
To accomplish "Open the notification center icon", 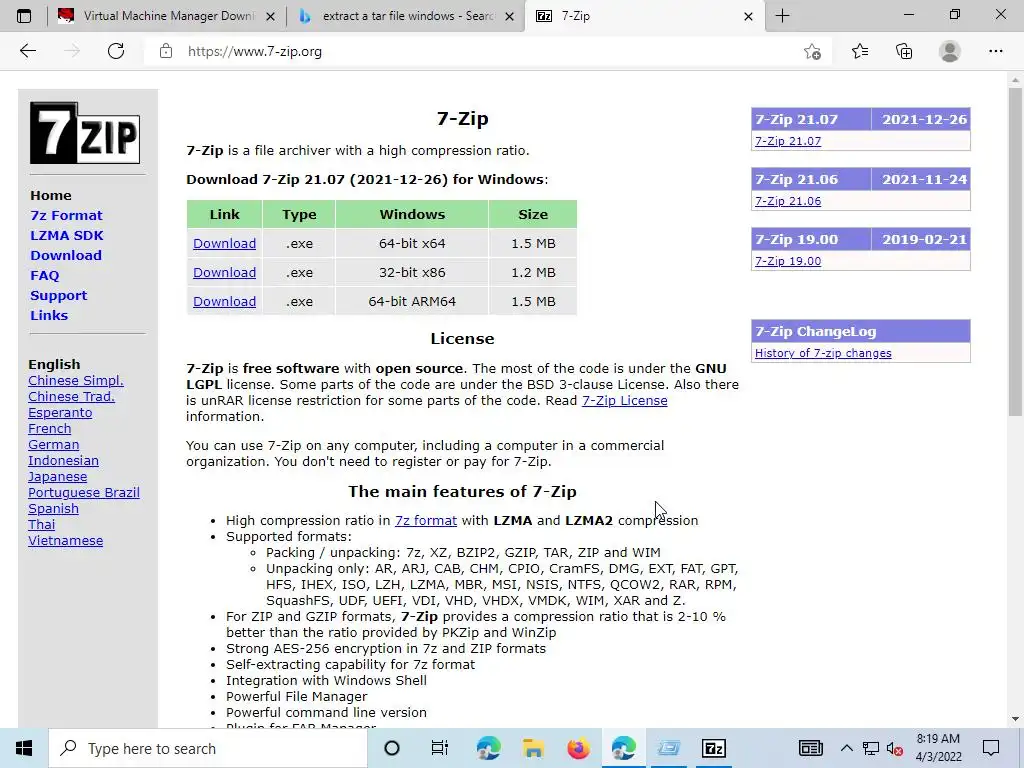I will pos(991,748).
